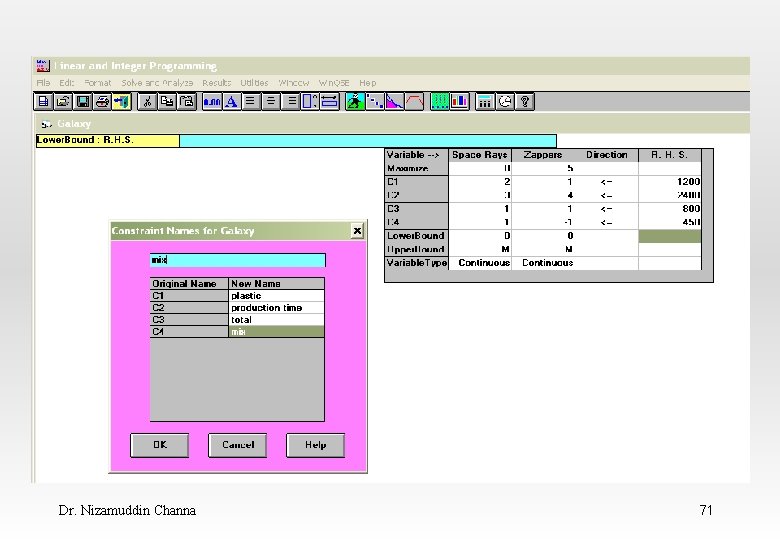Confirm constraint names with OK button
This screenshot has height=540, width=780.
[160, 445]
